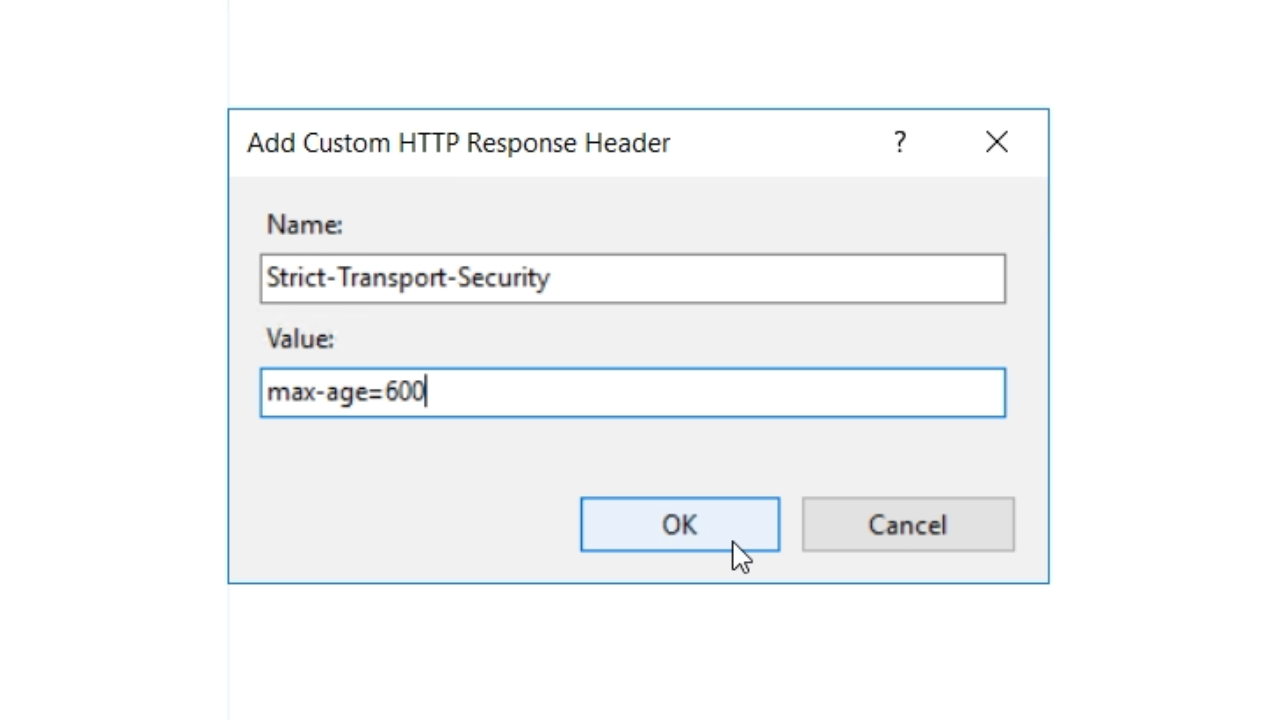
Task: Click the question mark help icon
Action: pos(900,143)
